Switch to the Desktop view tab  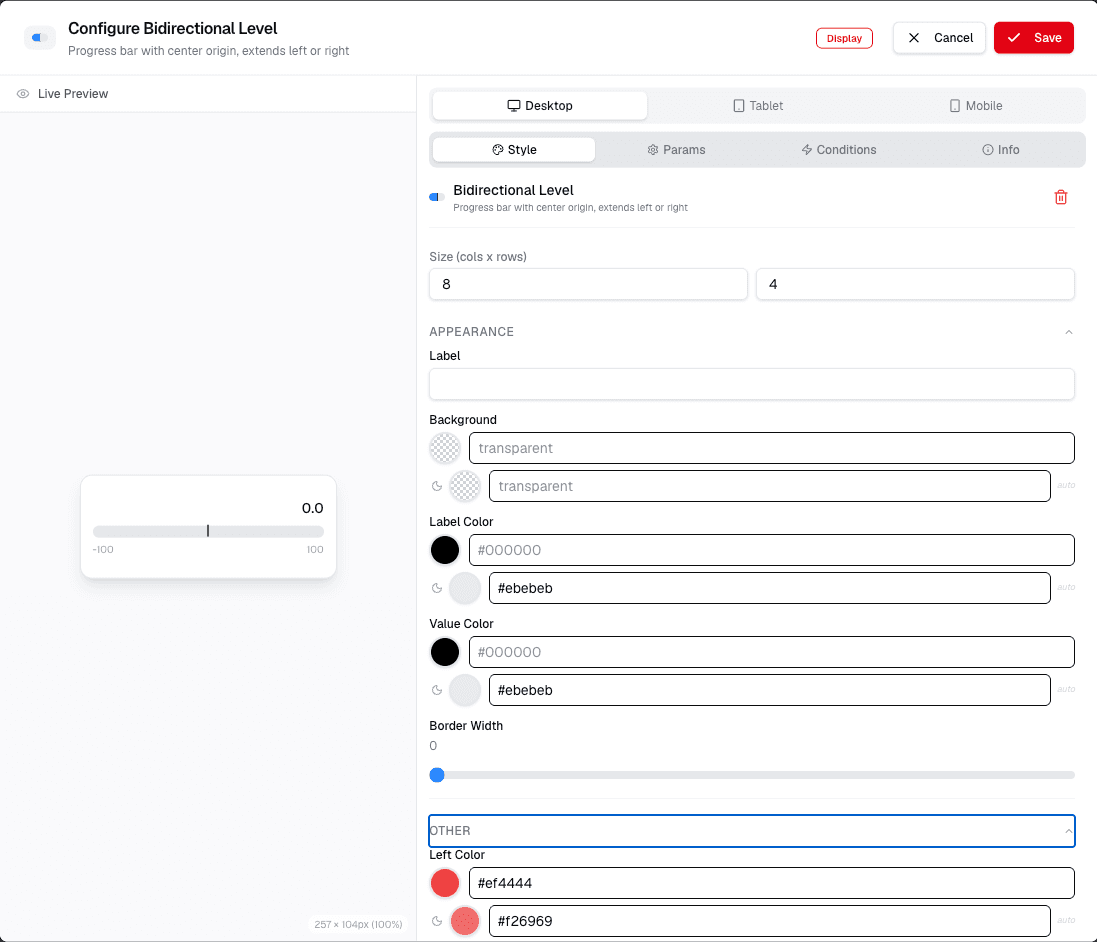point(539,106)
